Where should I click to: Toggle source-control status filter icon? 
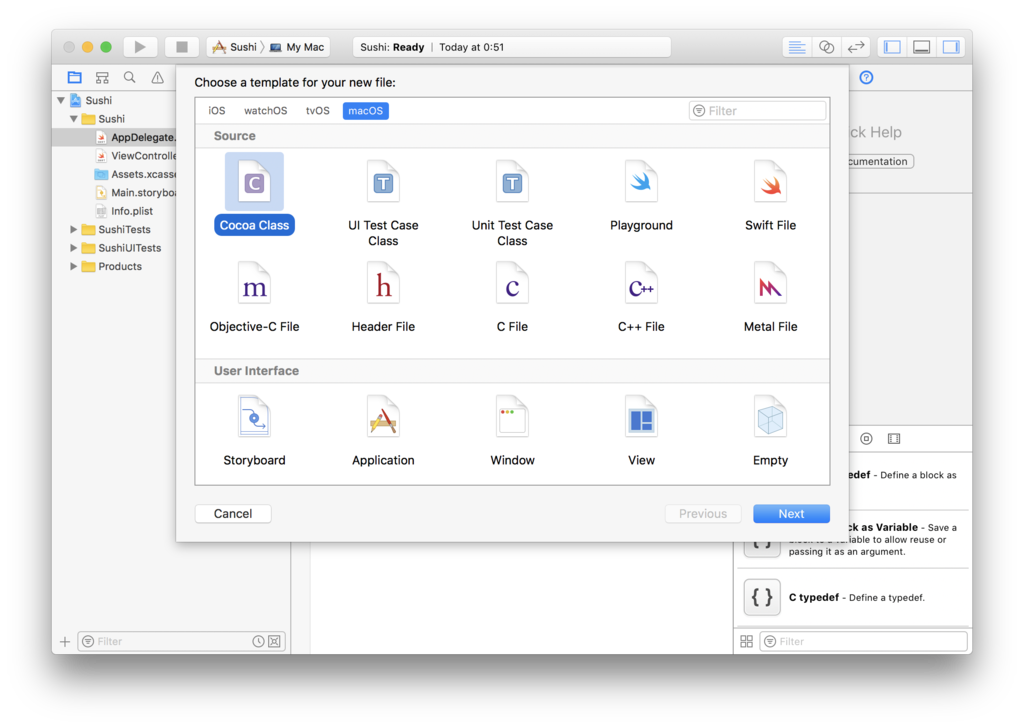[x=274, y=641]
